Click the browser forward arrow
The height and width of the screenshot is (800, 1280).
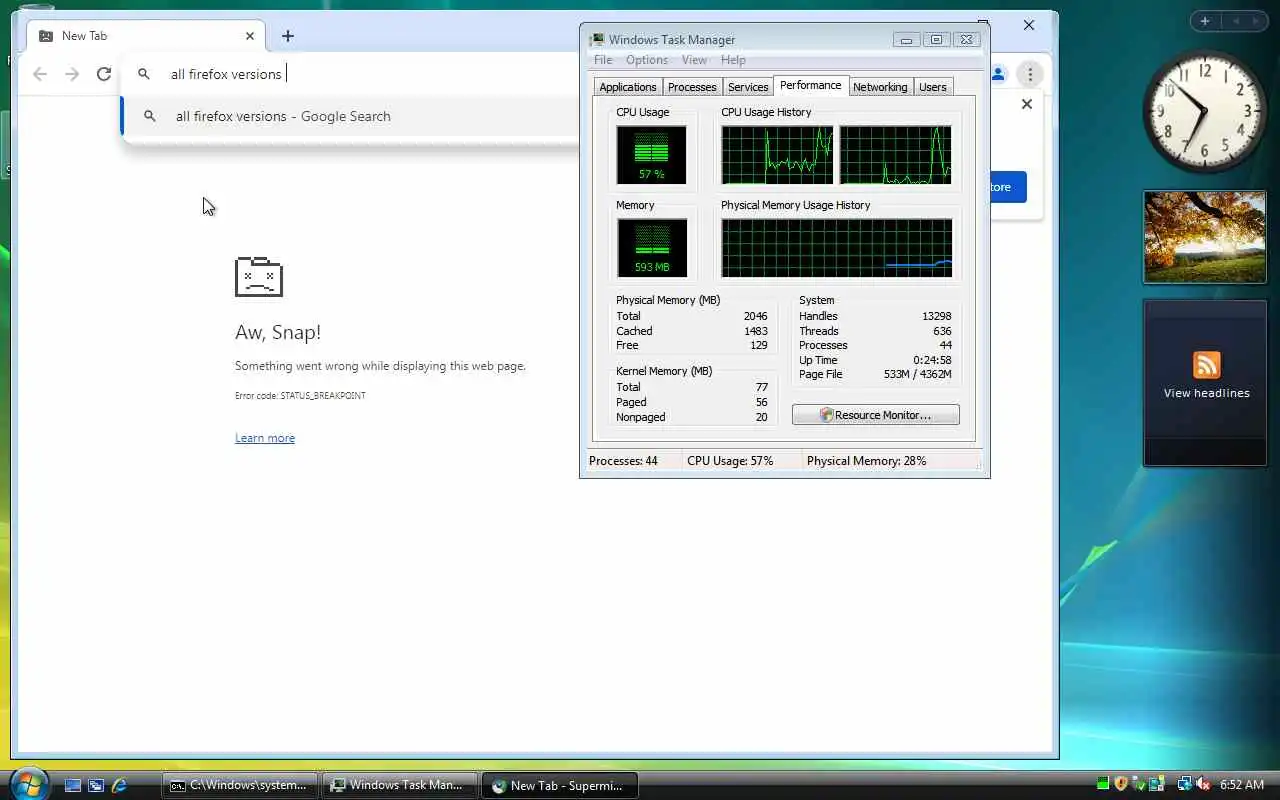pos(72,74)
